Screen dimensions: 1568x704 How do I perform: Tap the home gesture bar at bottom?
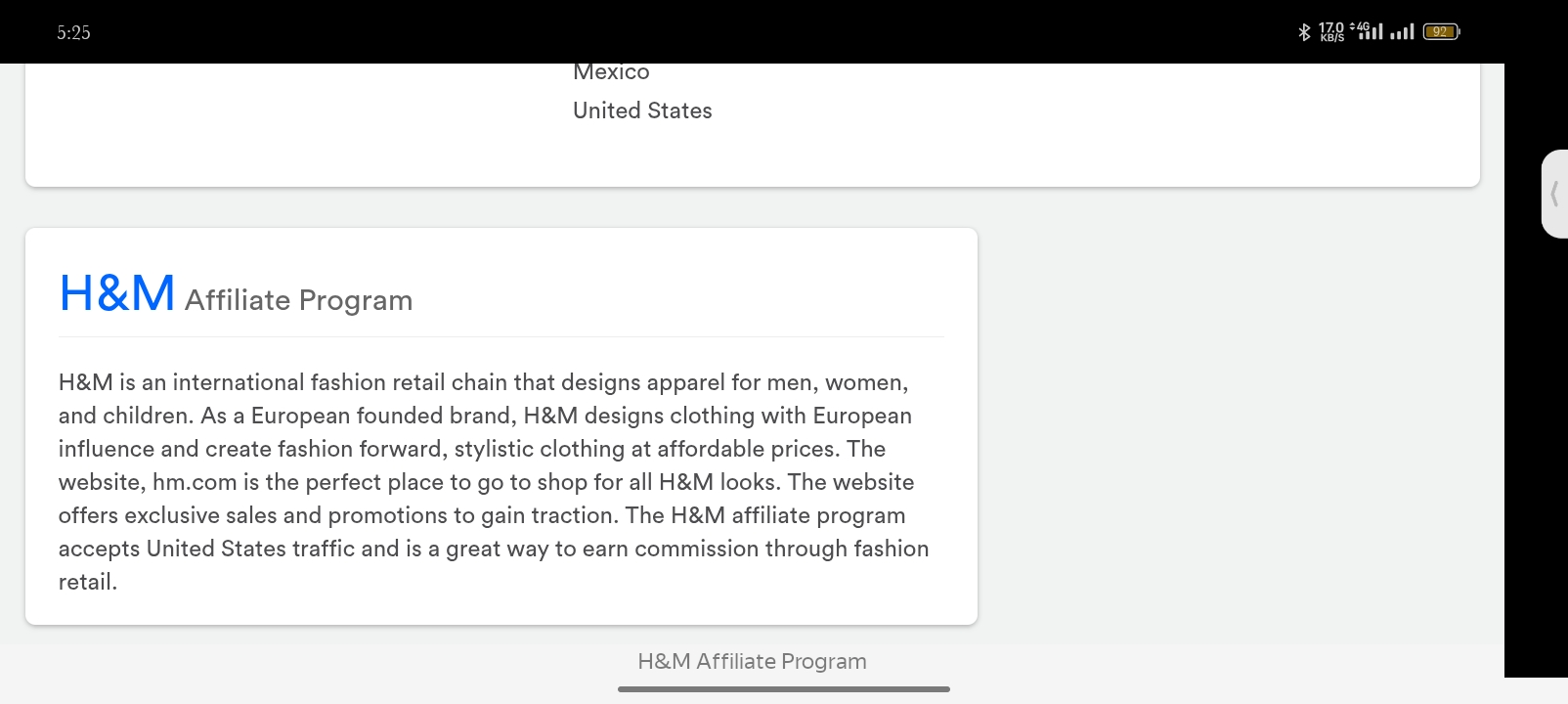click(784, 689)
